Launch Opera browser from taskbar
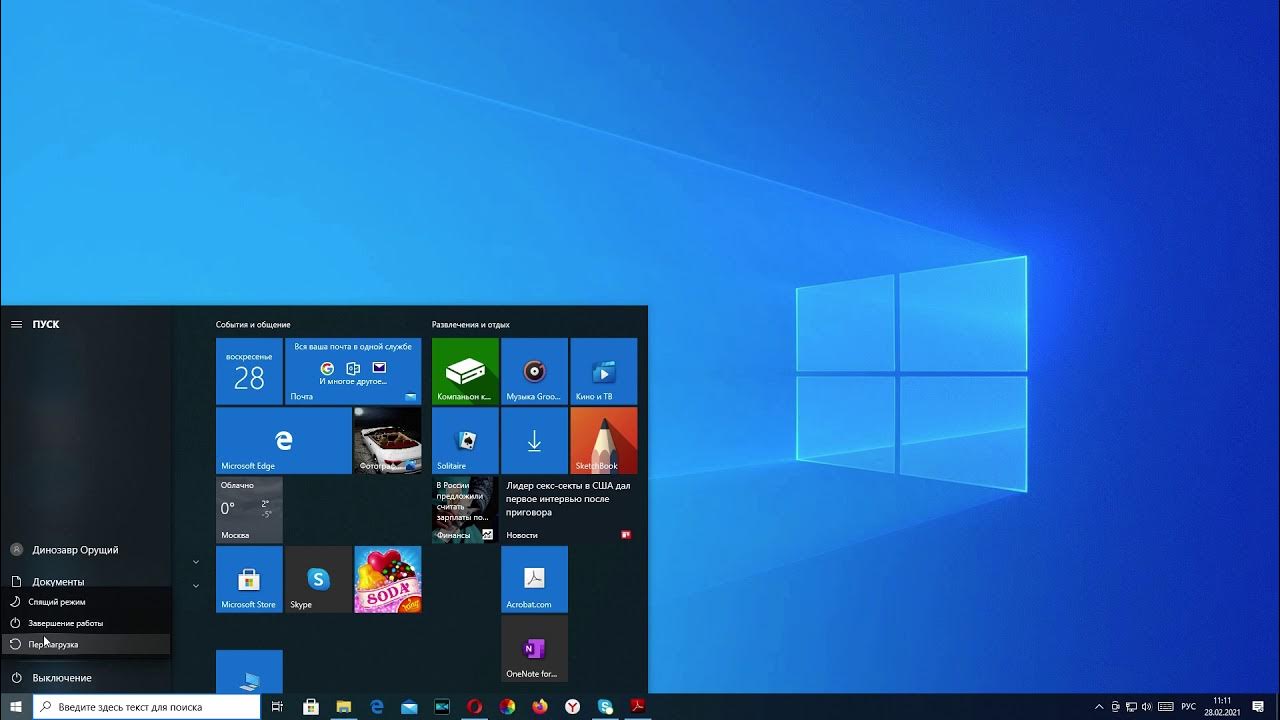The height and width of the screenshot is (720, 1280). coord(474,707)
